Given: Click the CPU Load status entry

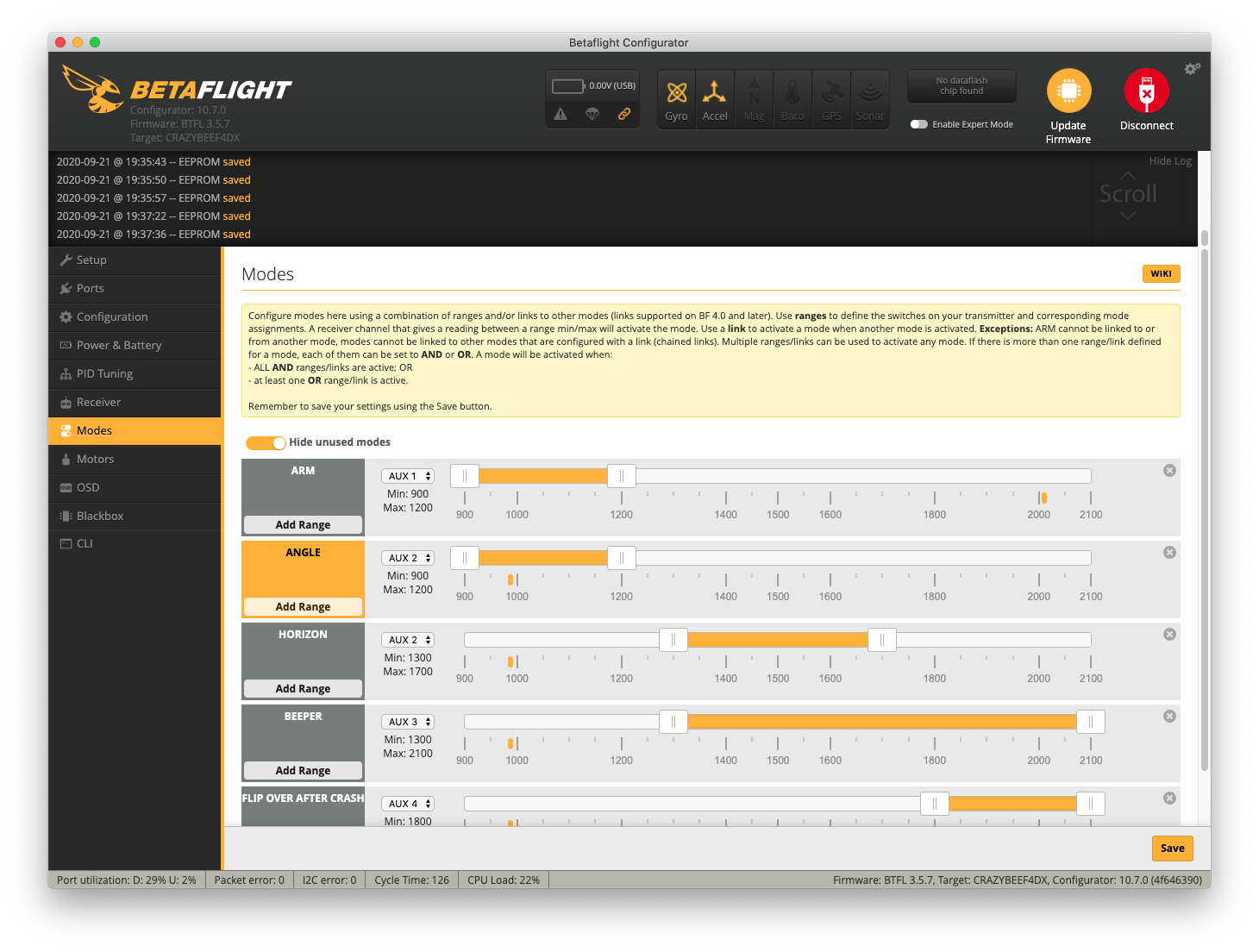Looking at the screenshot, I should pos(504,880).
